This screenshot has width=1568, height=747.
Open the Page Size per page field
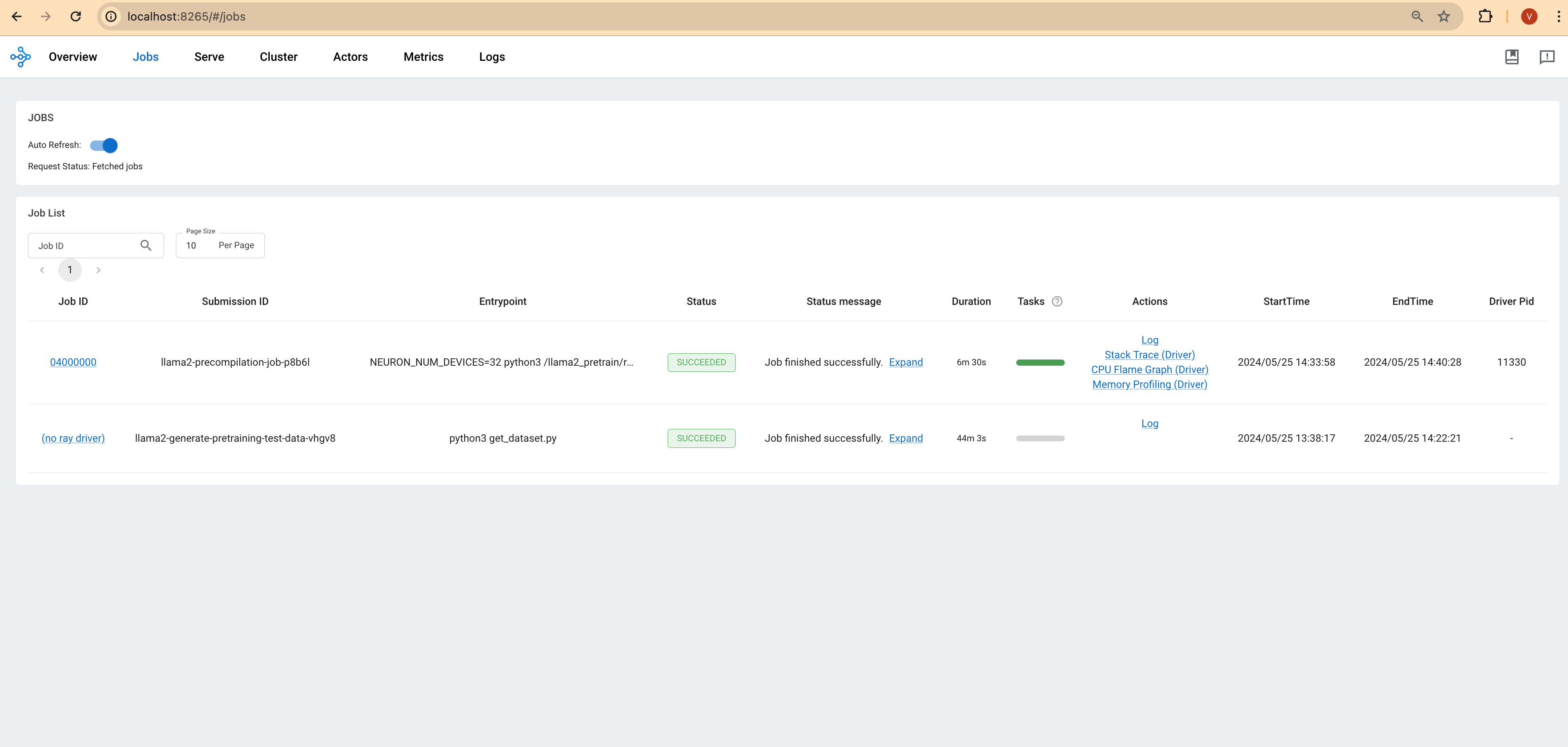(x=220, y=245)
